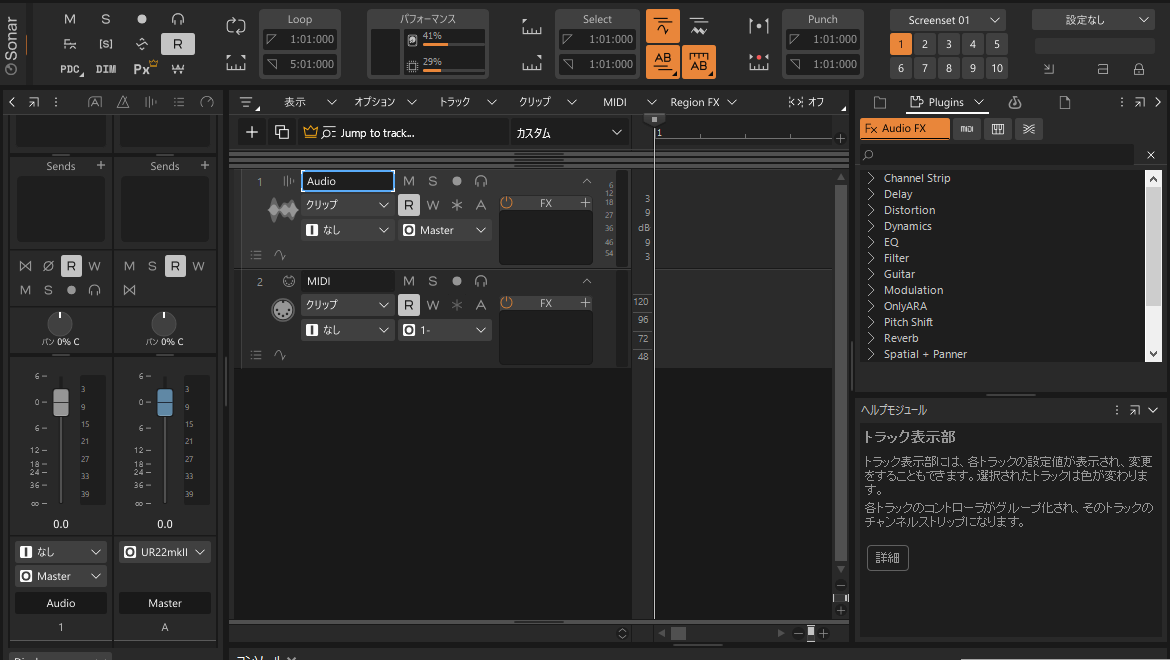Add an effect to the MIDI track FX bin
The height and width of the screenshot is (660, 1170).
[x=585, y=303]
